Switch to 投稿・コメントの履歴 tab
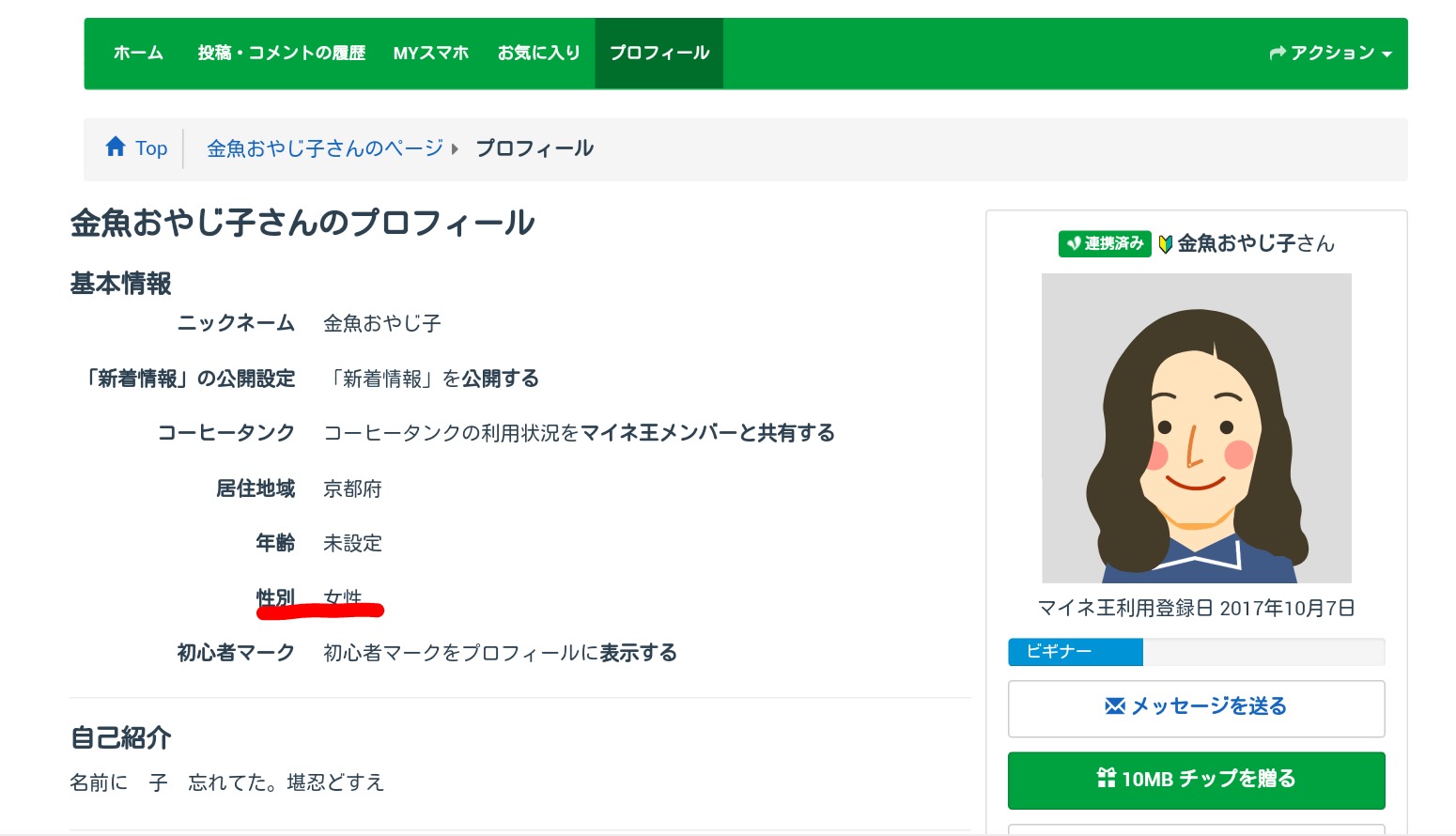Screen dimensions: 1456x836 (281, 54)
